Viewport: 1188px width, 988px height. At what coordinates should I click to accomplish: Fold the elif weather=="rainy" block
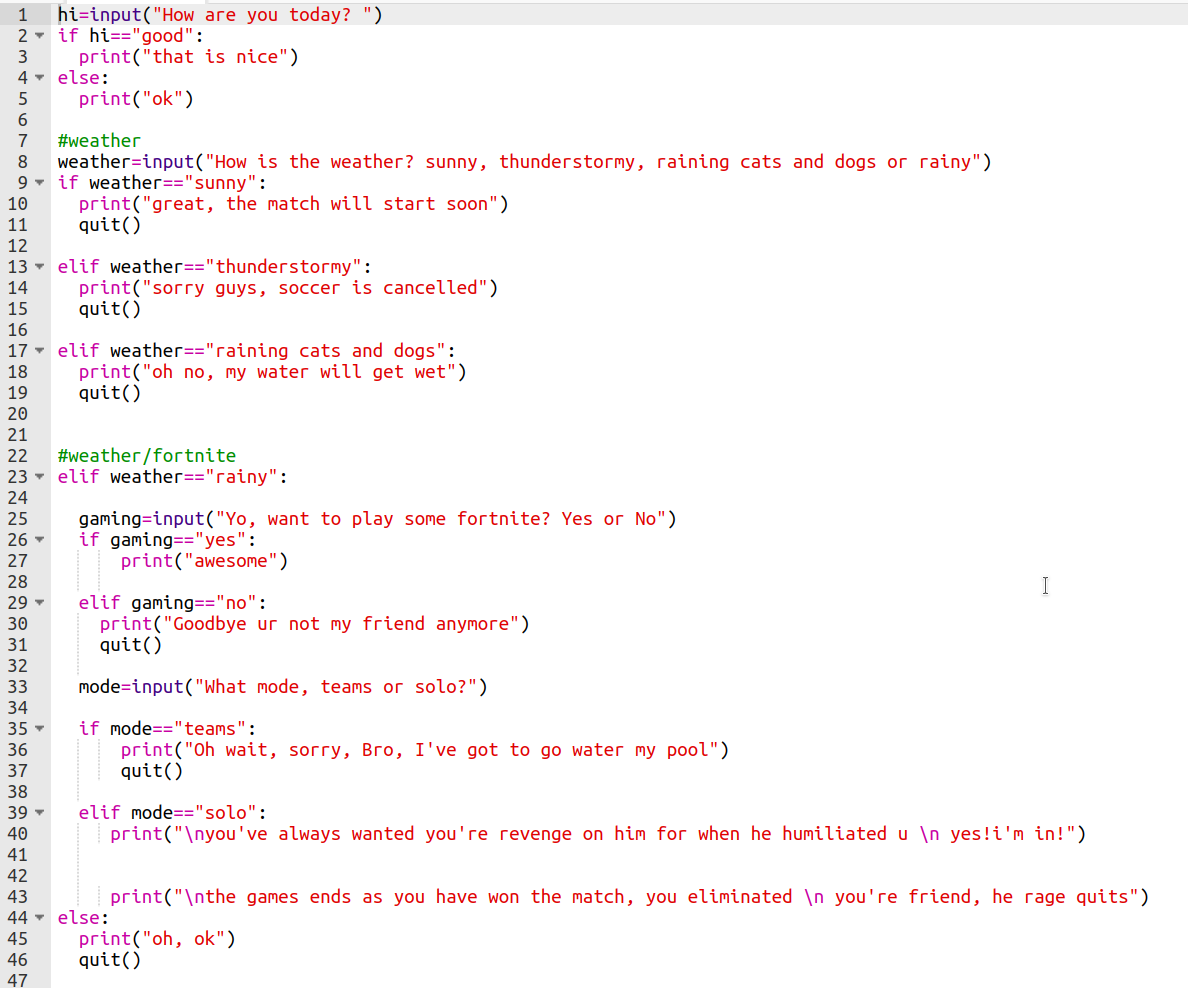click(39, 477)
